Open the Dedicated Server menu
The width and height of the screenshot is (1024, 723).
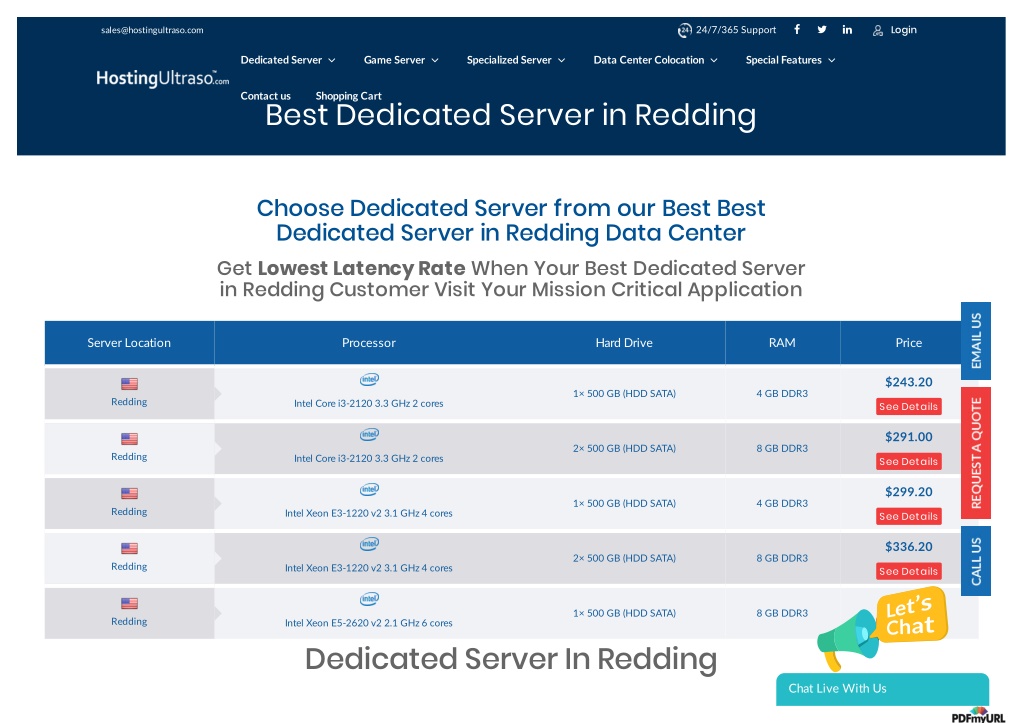[281, 60]
